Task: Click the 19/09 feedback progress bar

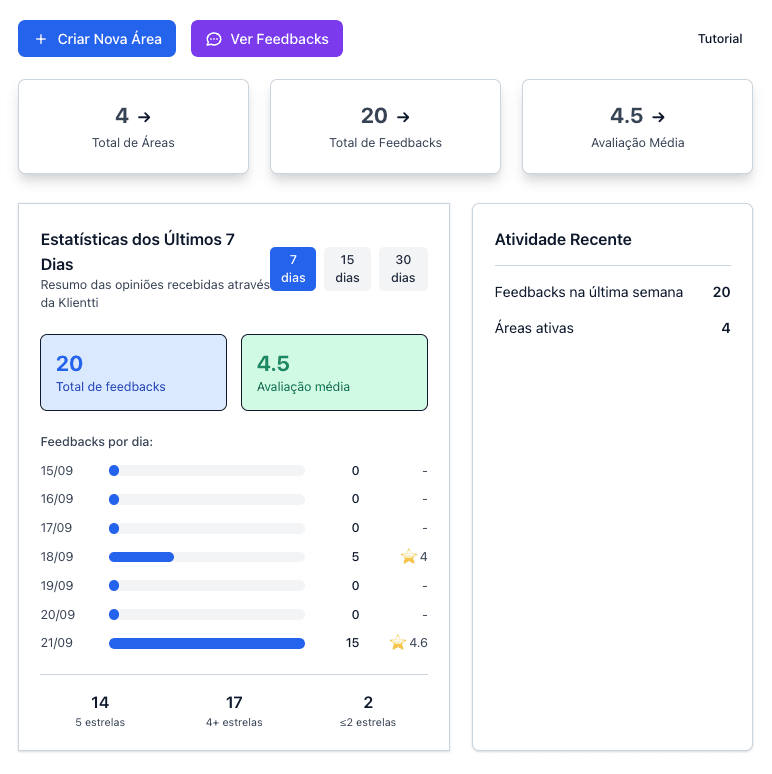Action: coord(207,585)
